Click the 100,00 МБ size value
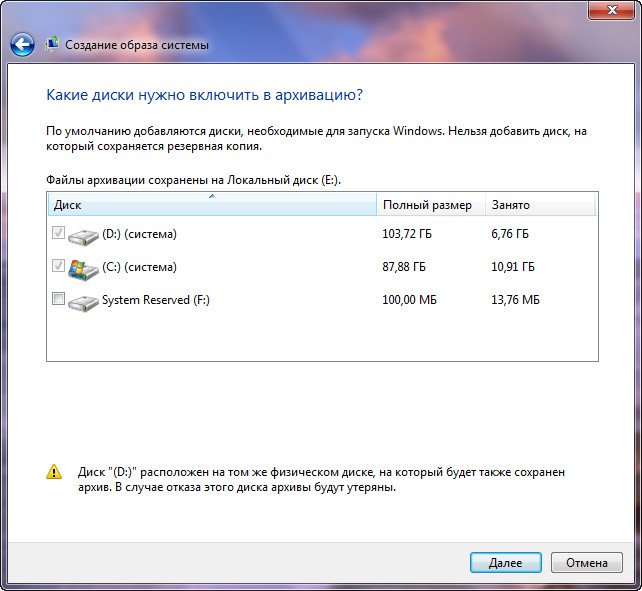 (x=409, y=300)
